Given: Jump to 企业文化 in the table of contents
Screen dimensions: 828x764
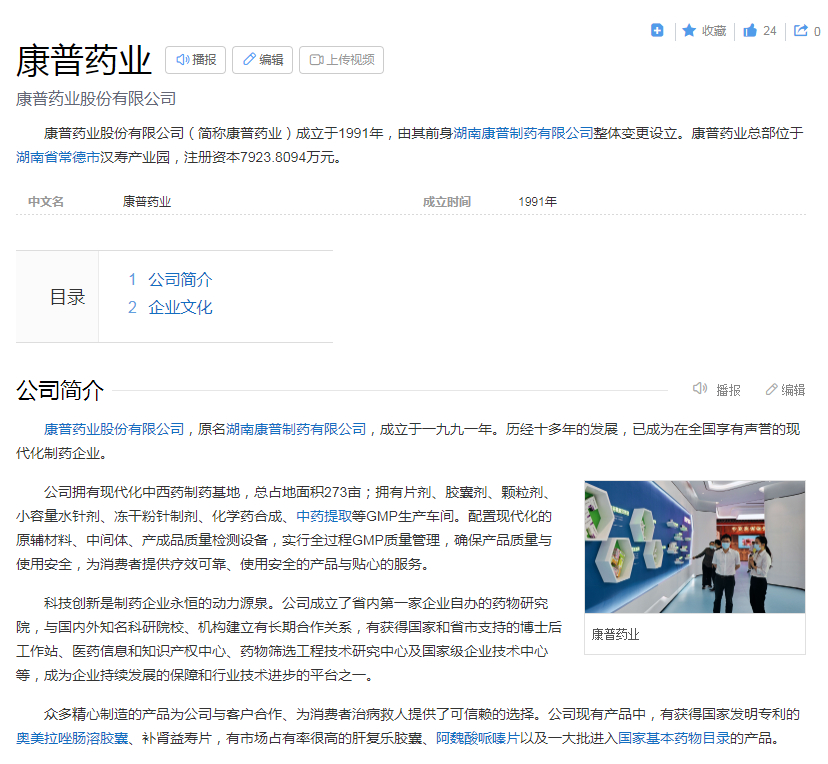Looking at the screenshot, I should [x=180, y=307].
